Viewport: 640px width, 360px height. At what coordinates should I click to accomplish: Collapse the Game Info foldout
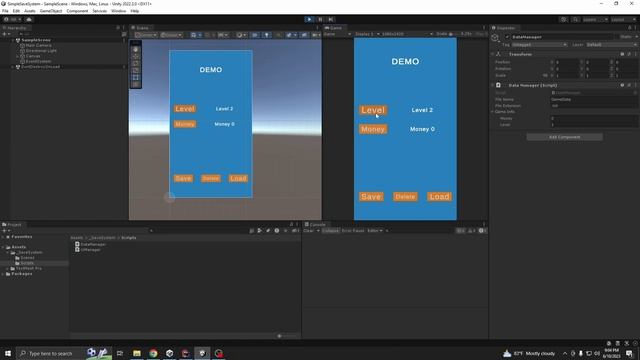pyautogui.click(x=492, y=111)
